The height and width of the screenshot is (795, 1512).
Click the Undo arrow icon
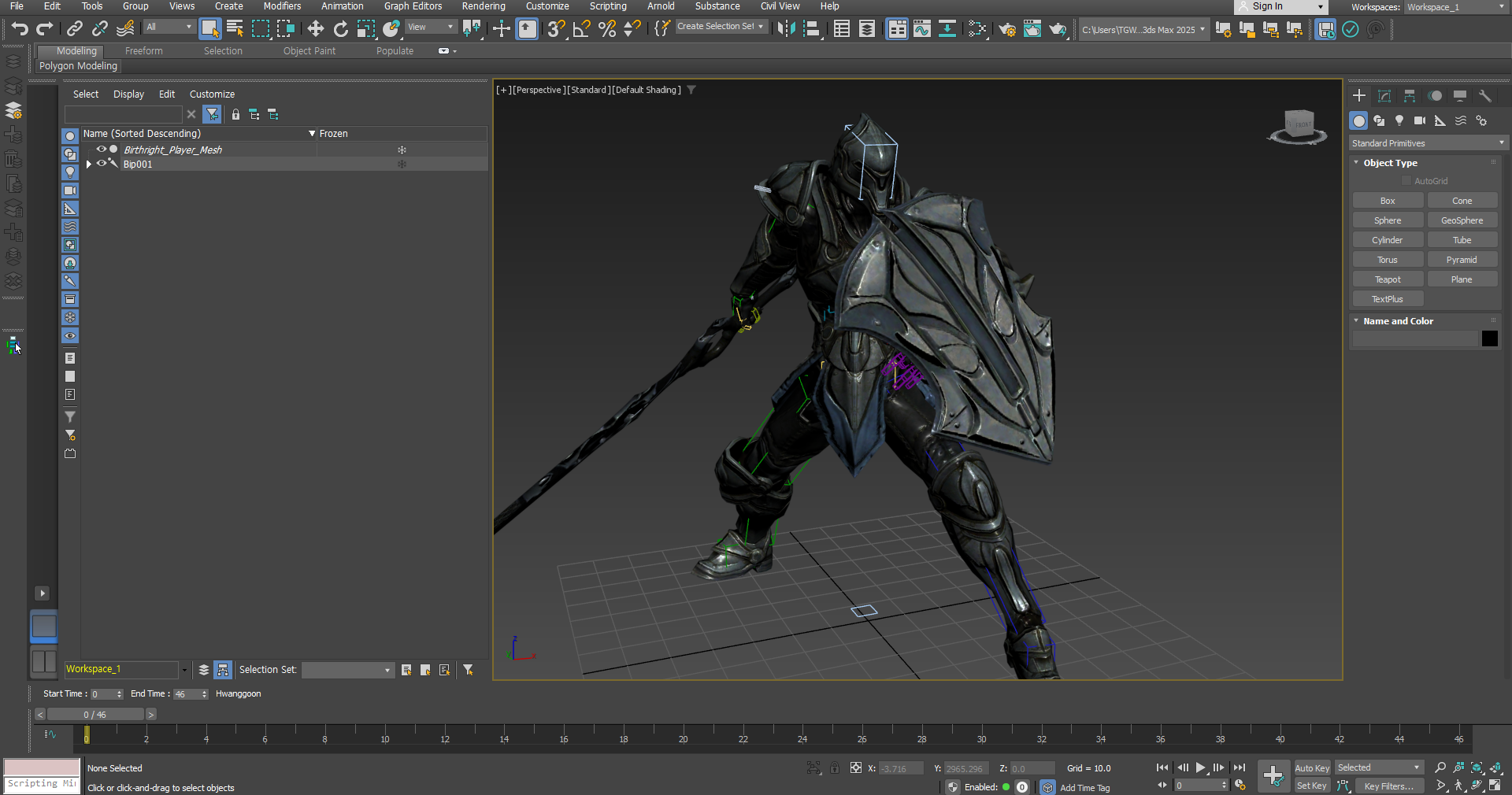coord(20,29)
